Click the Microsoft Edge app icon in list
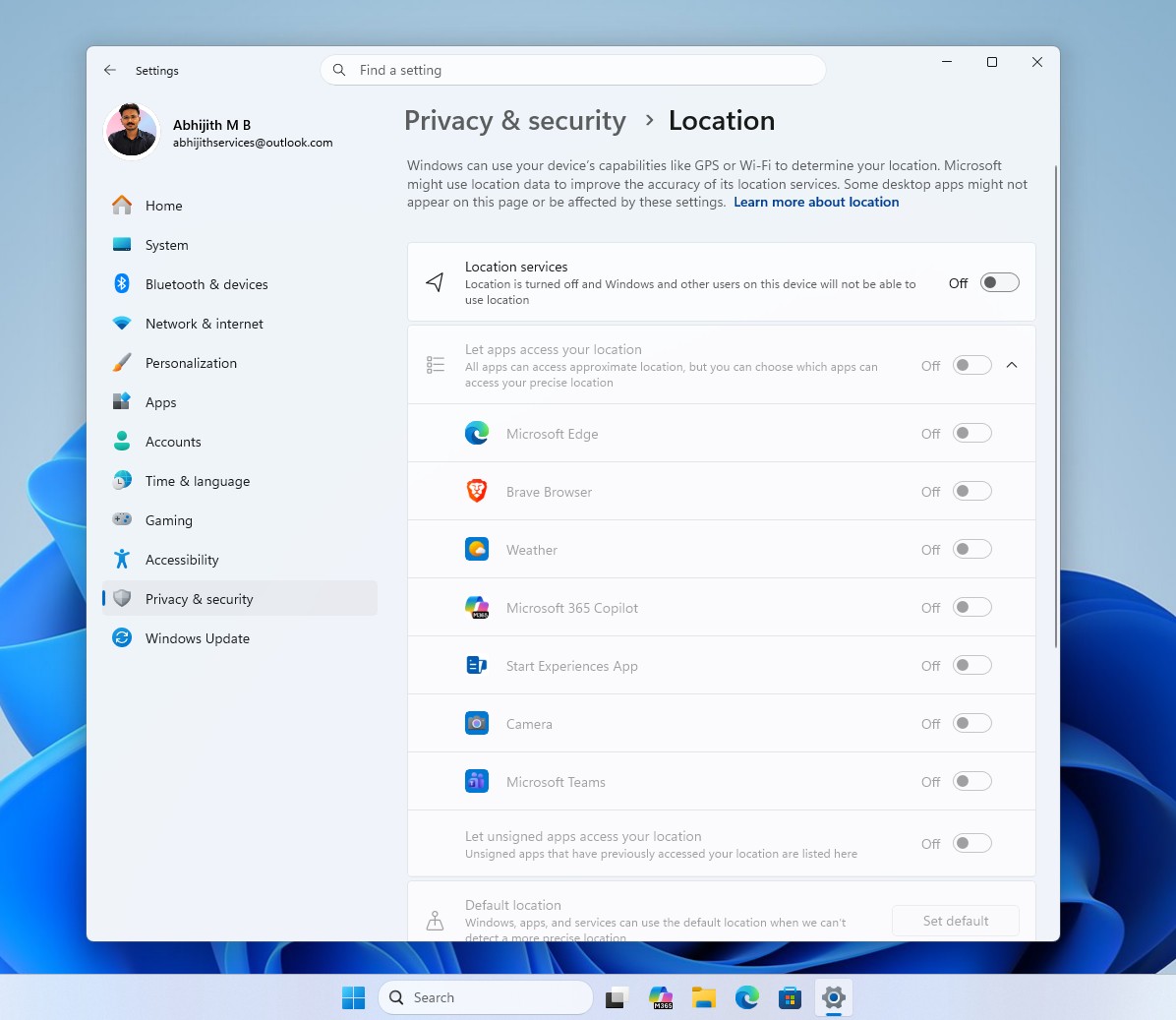This screenshot has width=1176, height=1020. (477, 433)
